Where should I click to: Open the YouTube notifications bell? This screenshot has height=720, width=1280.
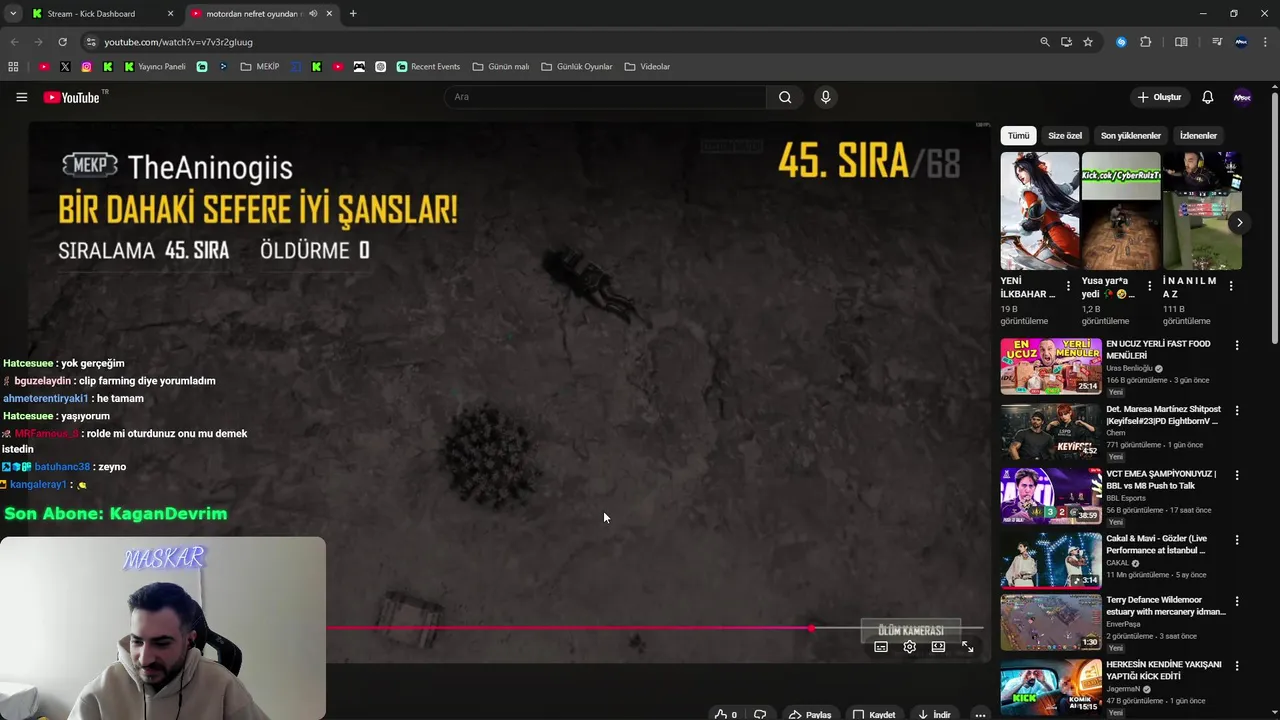click(x=1207, y=97)
